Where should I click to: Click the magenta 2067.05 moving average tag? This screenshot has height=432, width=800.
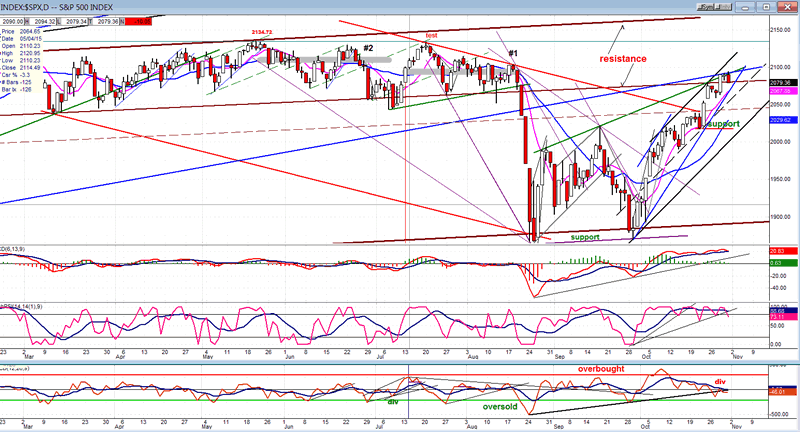pos(783,91)
